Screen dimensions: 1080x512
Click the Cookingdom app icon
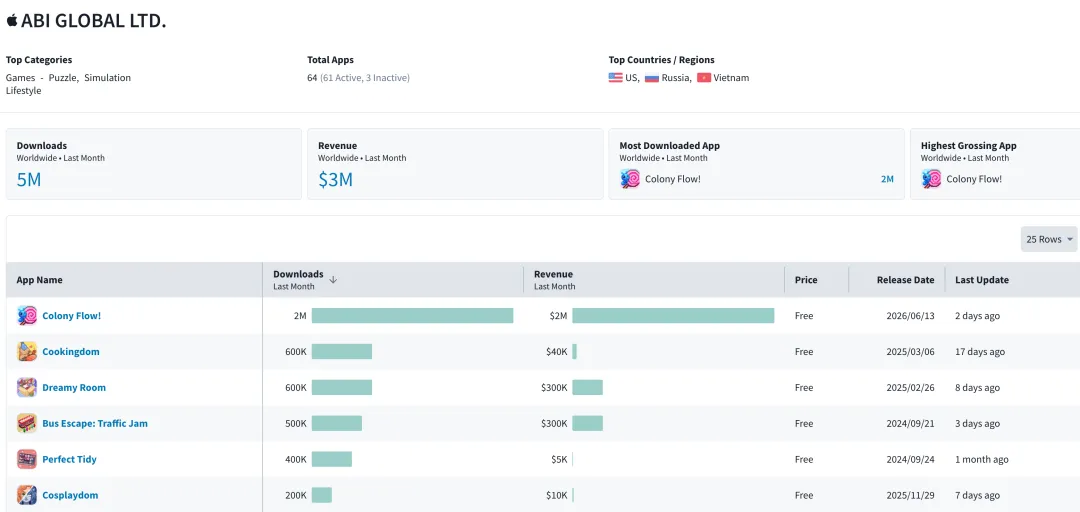27,351
